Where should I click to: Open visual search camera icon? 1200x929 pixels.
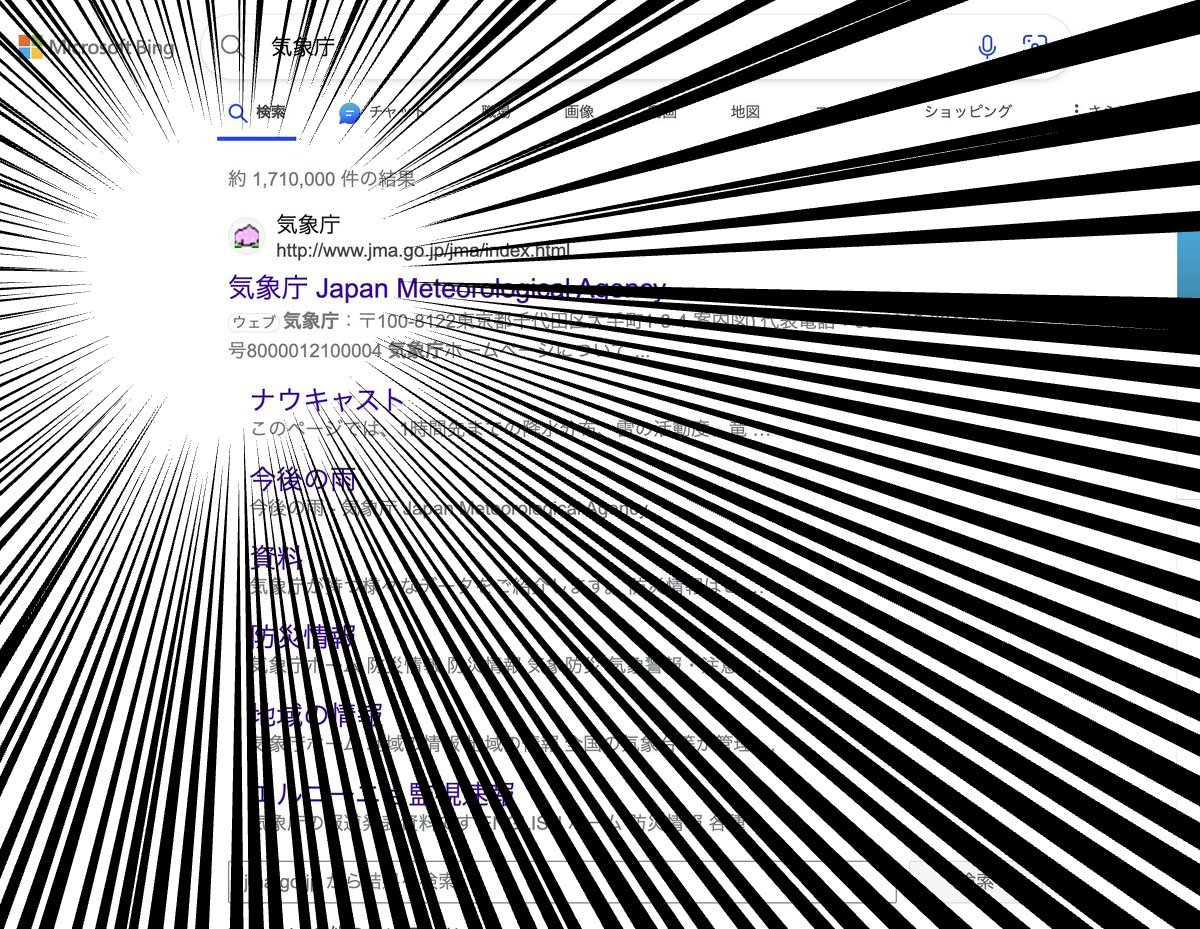[1034, 46]
